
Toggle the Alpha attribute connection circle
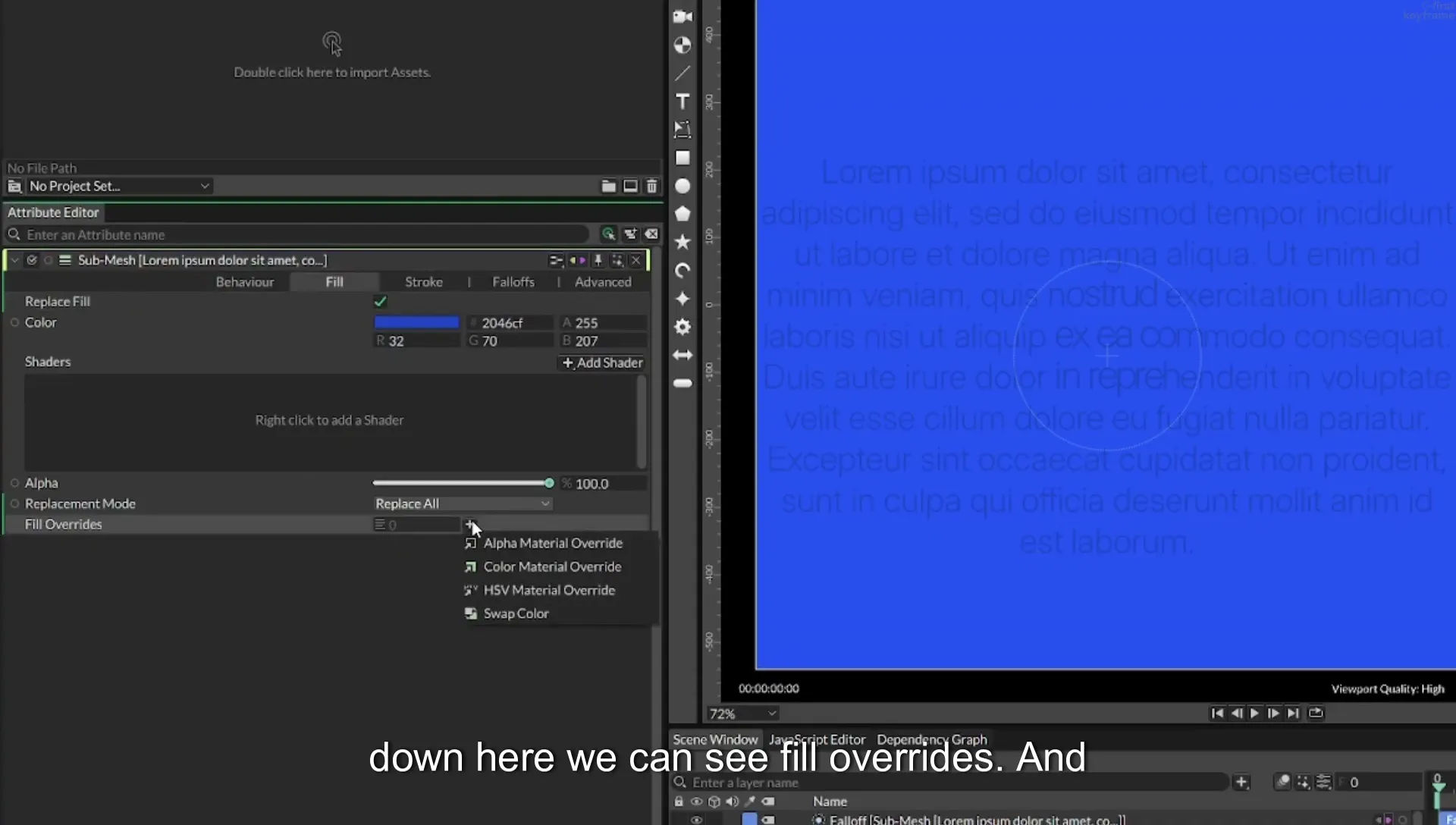(x=14, y=483)
